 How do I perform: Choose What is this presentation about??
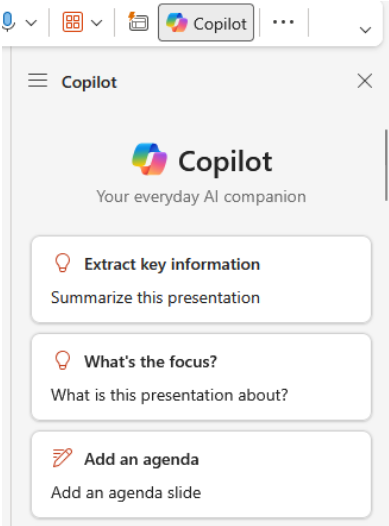pos(169,395)
